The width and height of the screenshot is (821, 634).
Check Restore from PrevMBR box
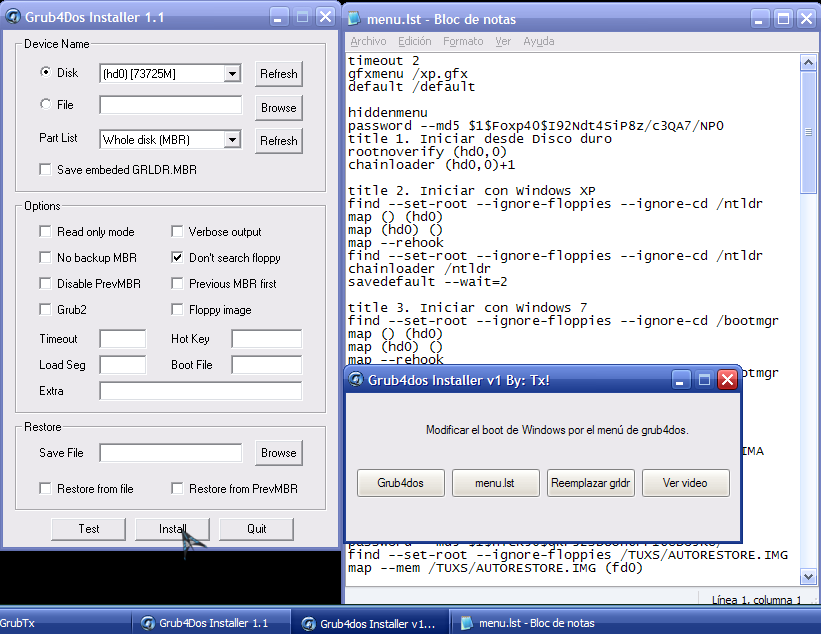(177, 488)
